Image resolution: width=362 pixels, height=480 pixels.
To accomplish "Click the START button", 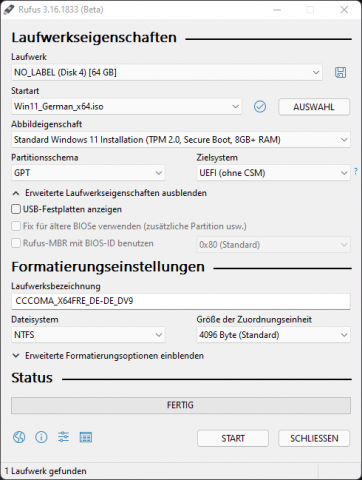I will click(x=233, y=438).
